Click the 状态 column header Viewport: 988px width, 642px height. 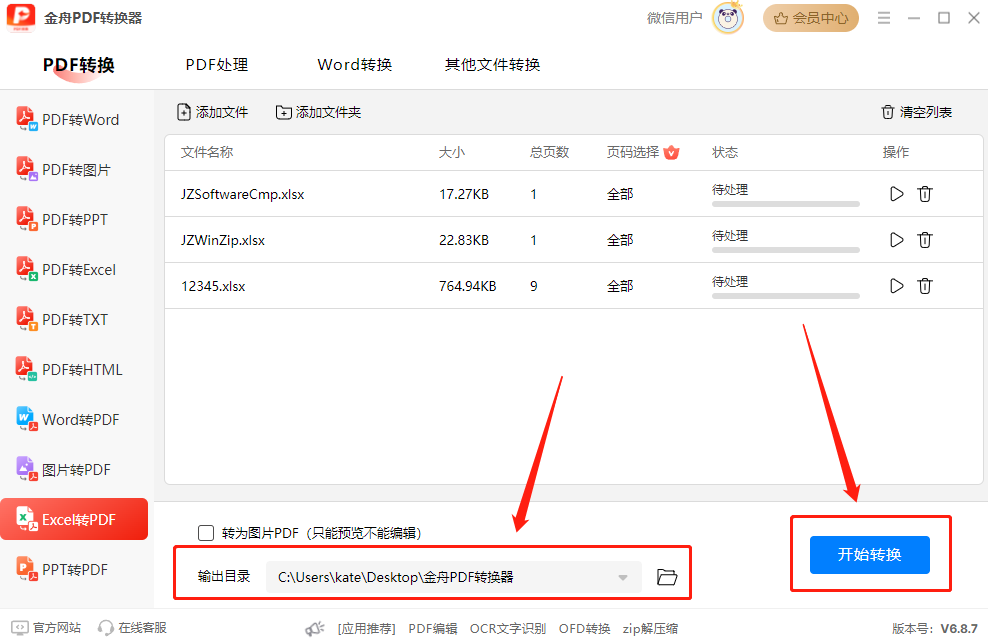(725, 152)
